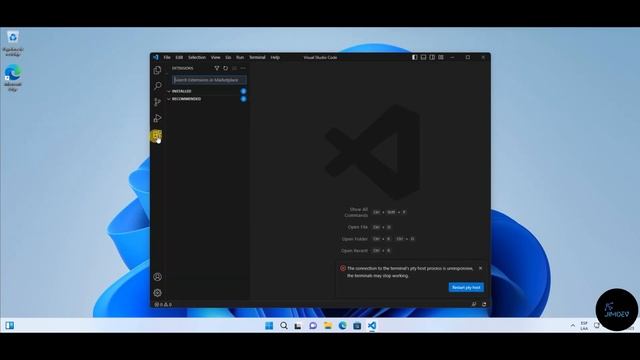The image size is (640, 360).
Task: Select the Microsoft Edge desktop shortcut
Action: pyautogui.click(x=13, y=78)
